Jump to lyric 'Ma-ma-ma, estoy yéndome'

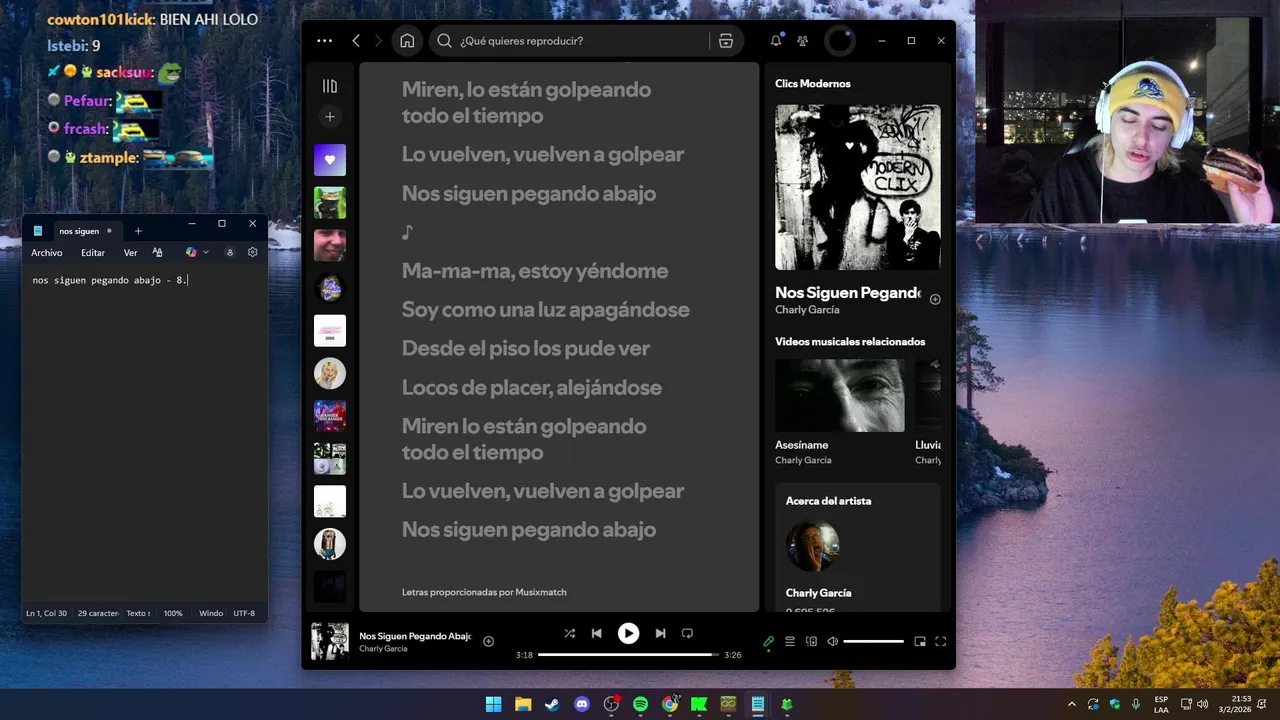click(x=535, y=271)
